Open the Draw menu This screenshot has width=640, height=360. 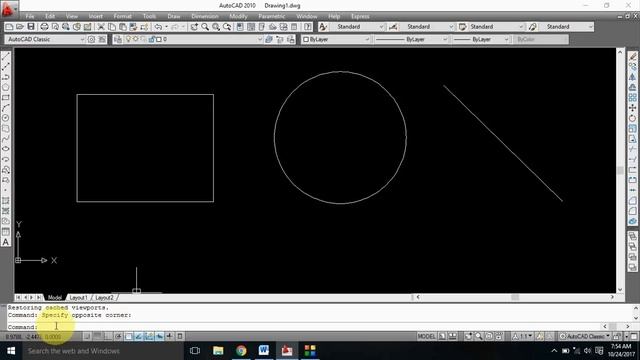(174, 16)
